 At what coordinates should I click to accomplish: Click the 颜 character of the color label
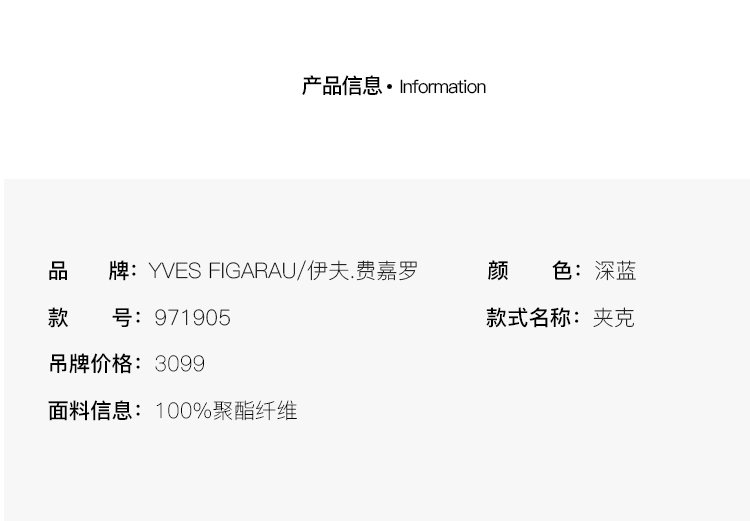click(x=498, y=271)
